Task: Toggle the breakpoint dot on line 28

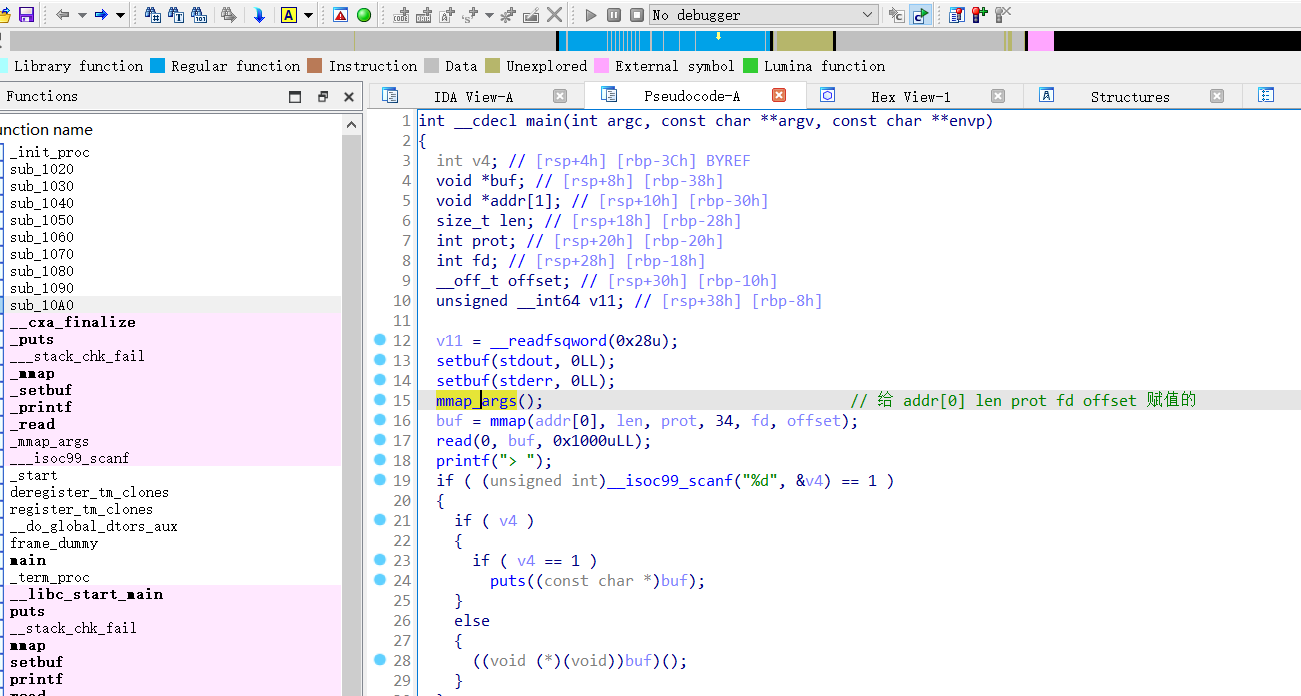Action: tap(380, 660)
